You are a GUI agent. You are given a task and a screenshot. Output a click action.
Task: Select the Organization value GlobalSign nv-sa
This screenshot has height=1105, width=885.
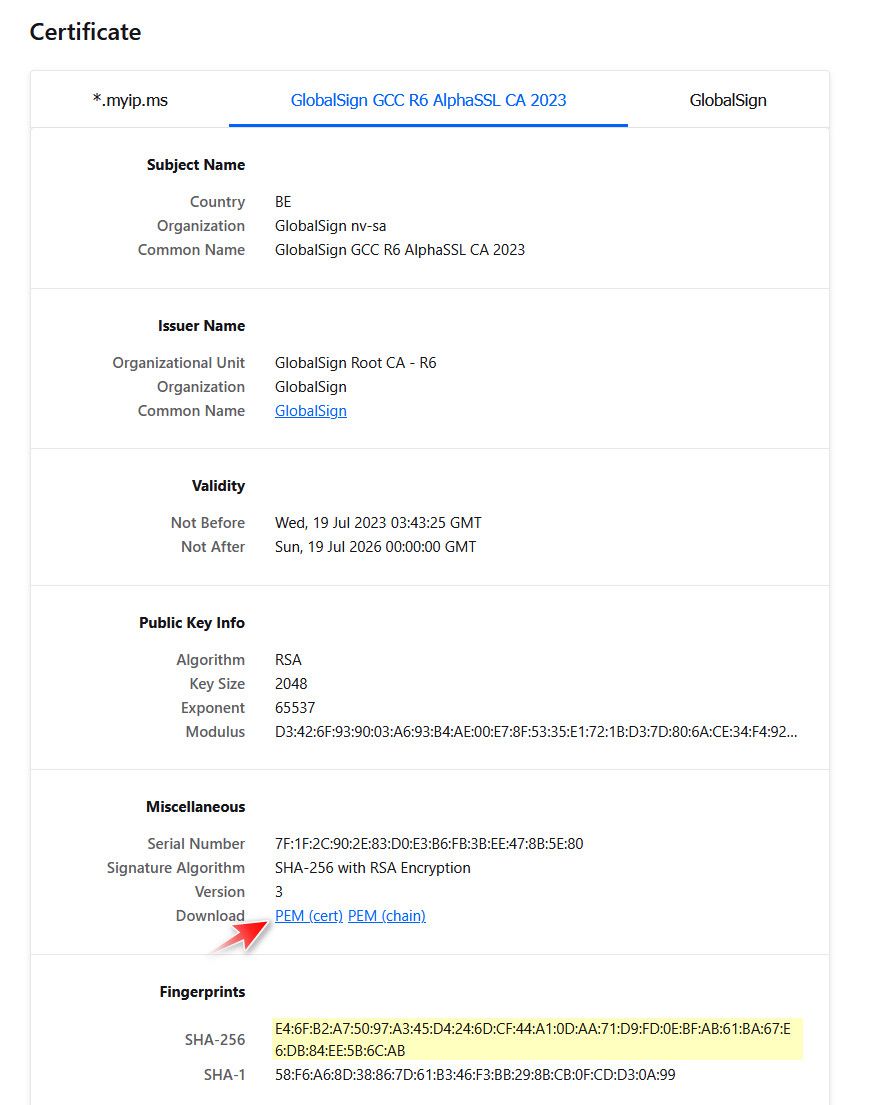pyautogui.click(x=330, y=226)
